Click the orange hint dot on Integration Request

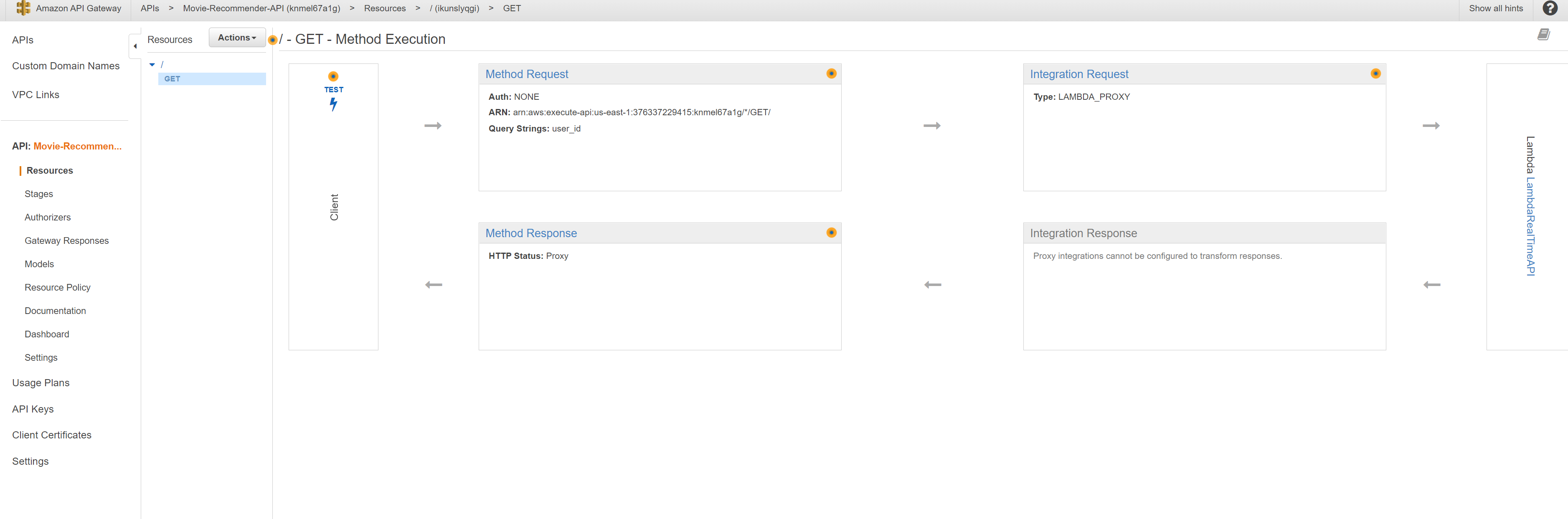1375,73
